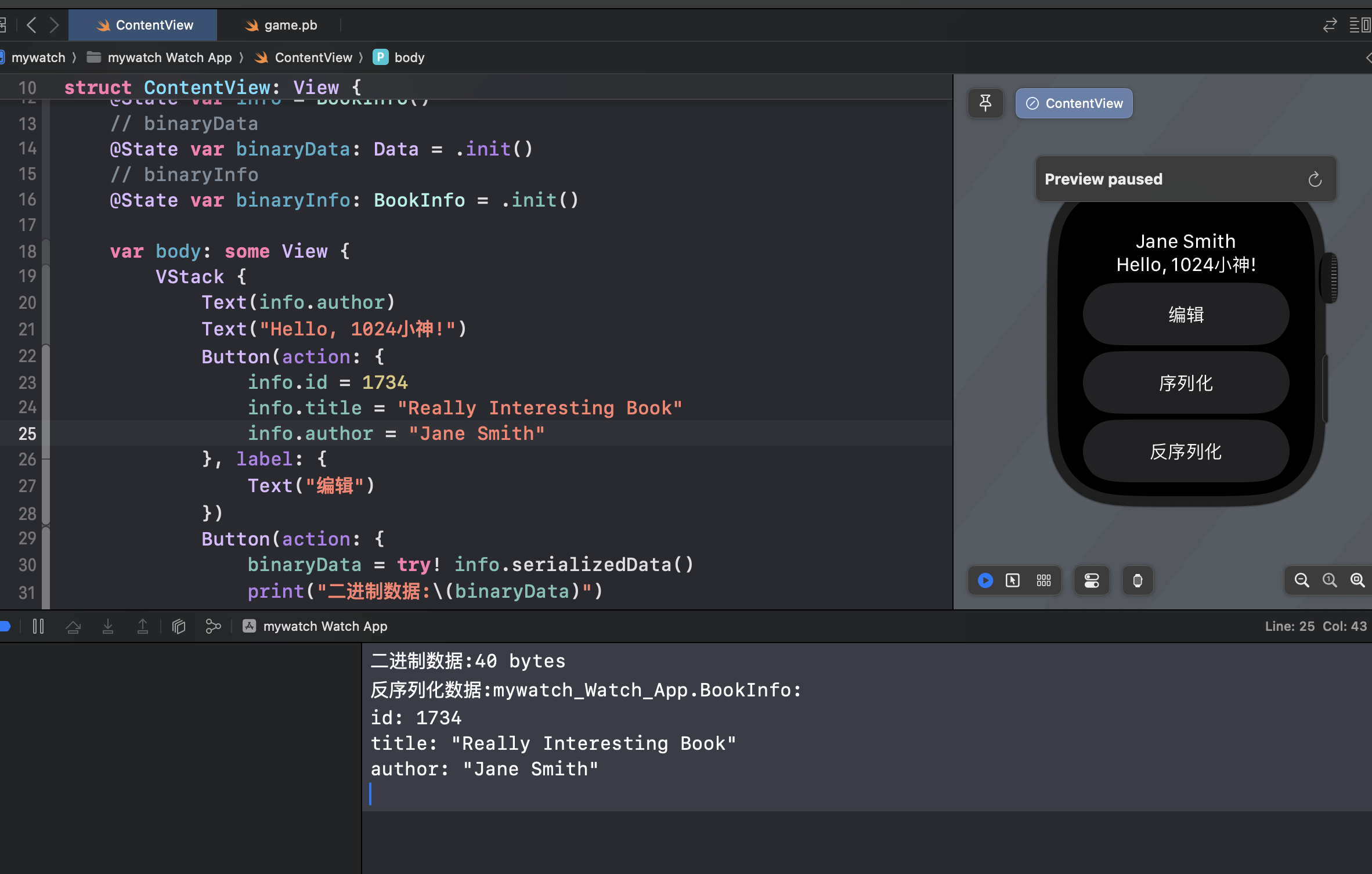
Task: Expand the mywatch Watch App breadcrumb
Action: (169, 57)
